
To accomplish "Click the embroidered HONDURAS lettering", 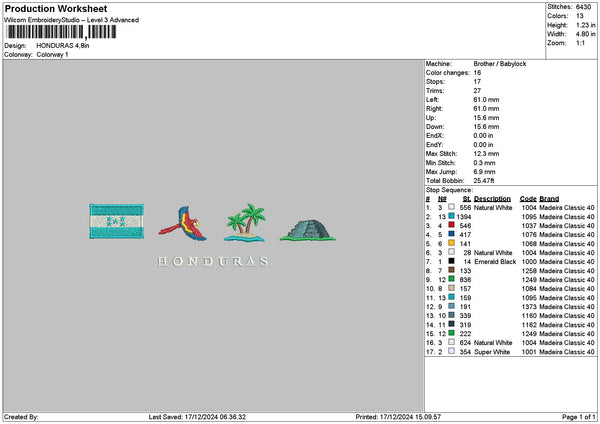I will (213, 261).
